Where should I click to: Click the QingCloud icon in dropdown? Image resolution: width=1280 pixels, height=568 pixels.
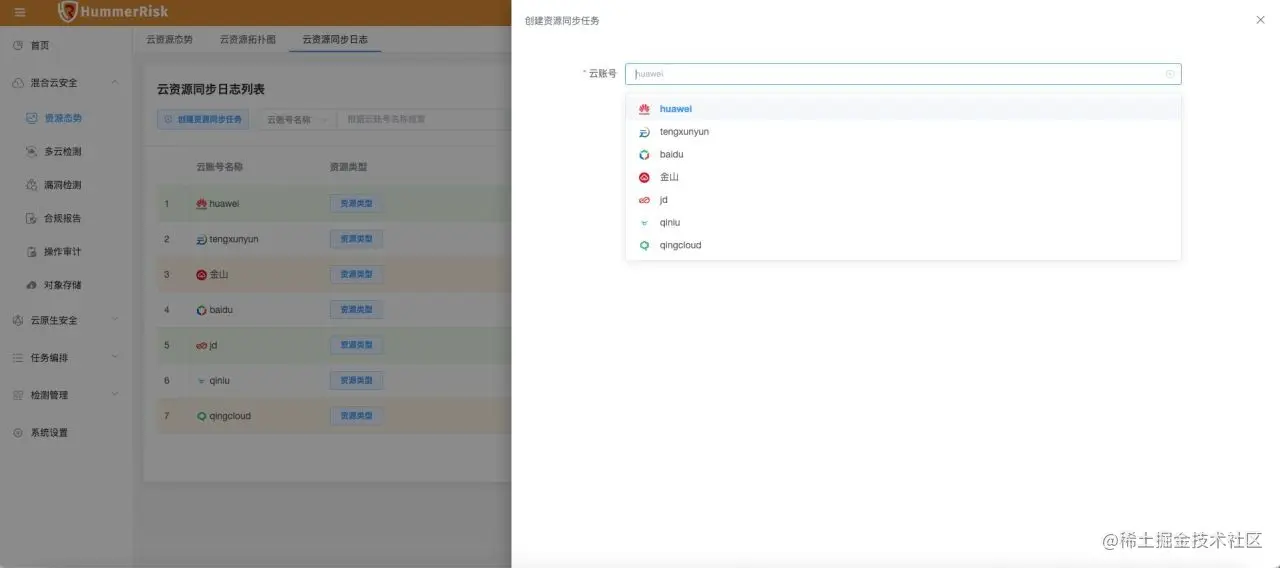pos(644,245)
